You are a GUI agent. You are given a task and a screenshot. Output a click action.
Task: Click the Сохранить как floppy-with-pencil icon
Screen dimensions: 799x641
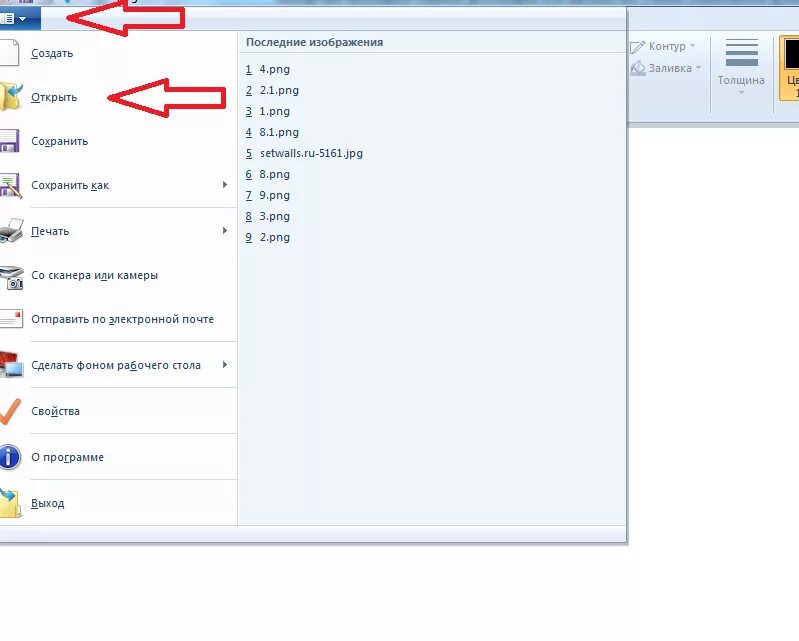coord(10,185)
